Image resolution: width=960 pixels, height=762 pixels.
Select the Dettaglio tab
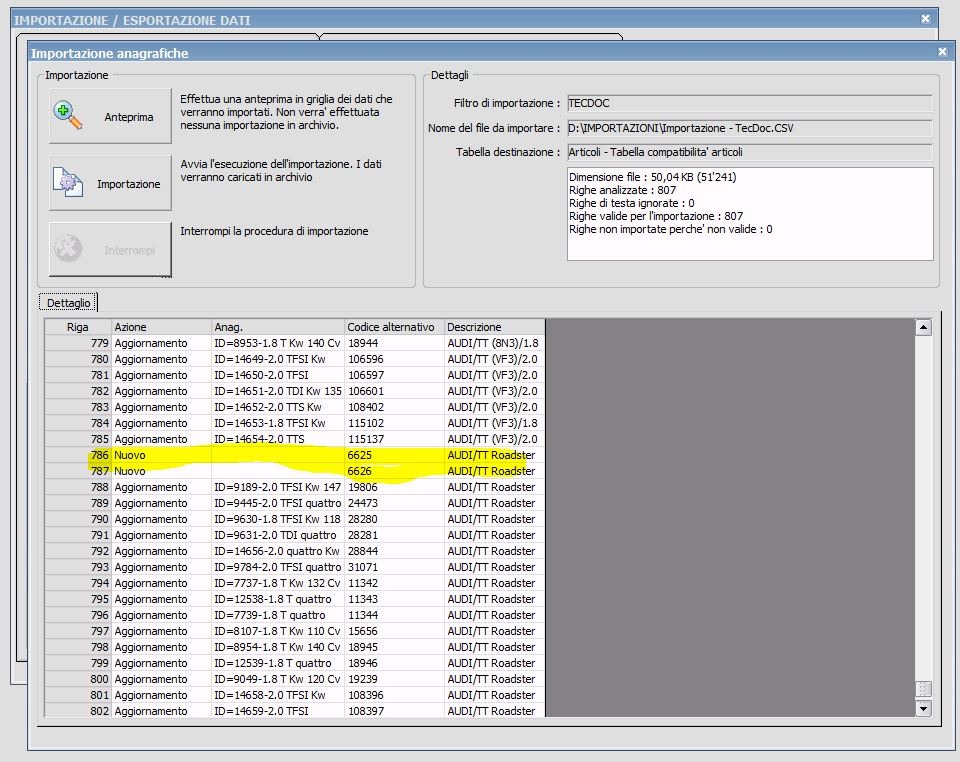(x=68, y=303)
